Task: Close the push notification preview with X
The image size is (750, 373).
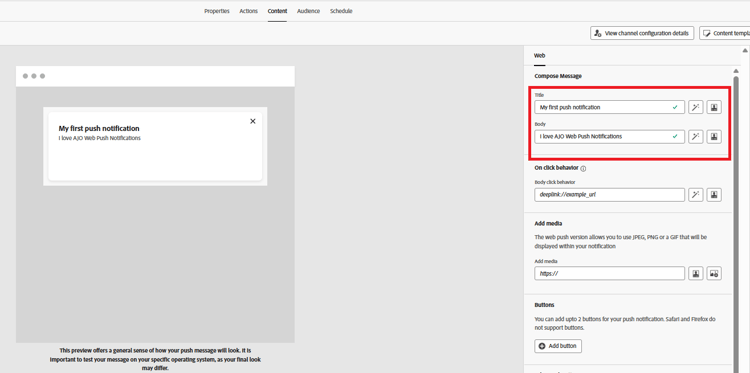Action: pos(253,121)
